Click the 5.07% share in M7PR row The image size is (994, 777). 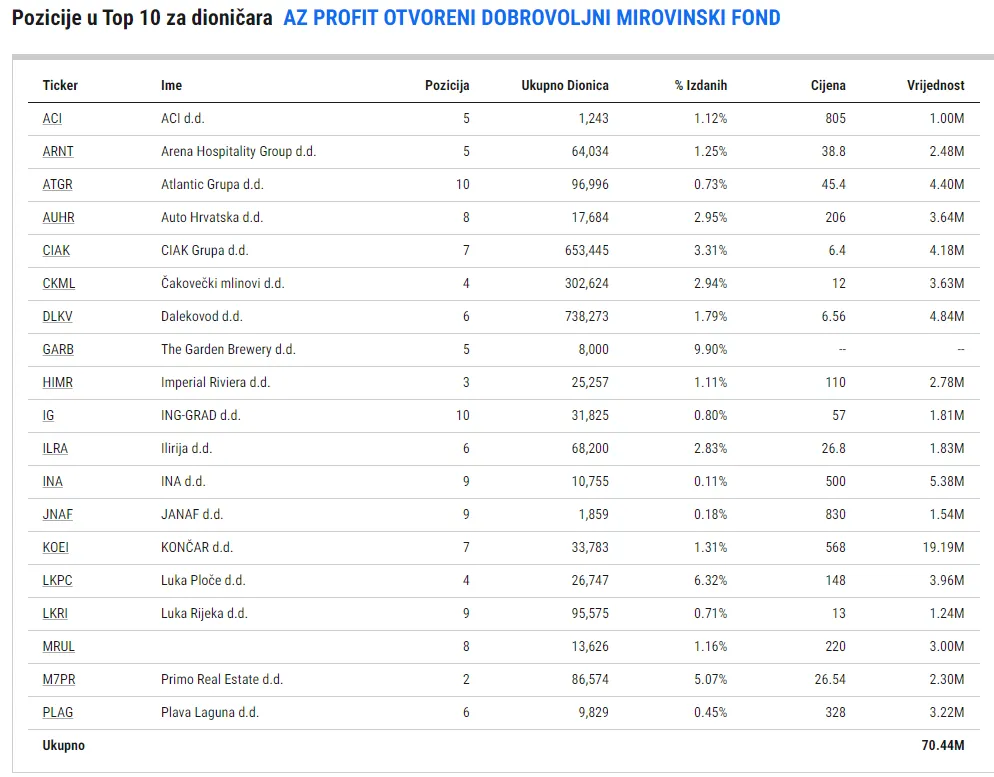point(710,679)
